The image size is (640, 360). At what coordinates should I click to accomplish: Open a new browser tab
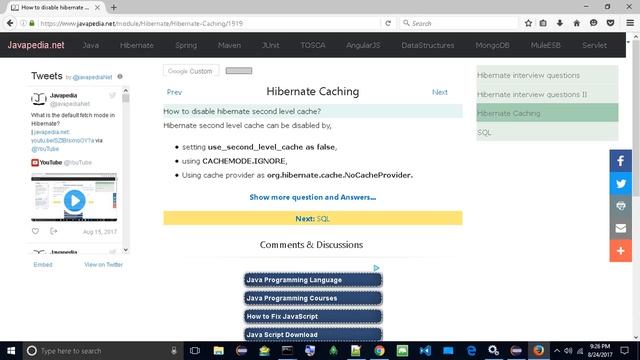point(113,7)
